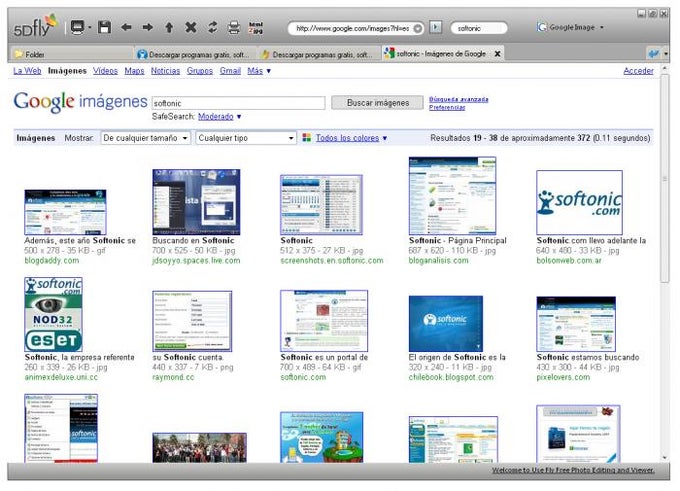Click the printer icon

pyautogui.click(x=234, y=28)
